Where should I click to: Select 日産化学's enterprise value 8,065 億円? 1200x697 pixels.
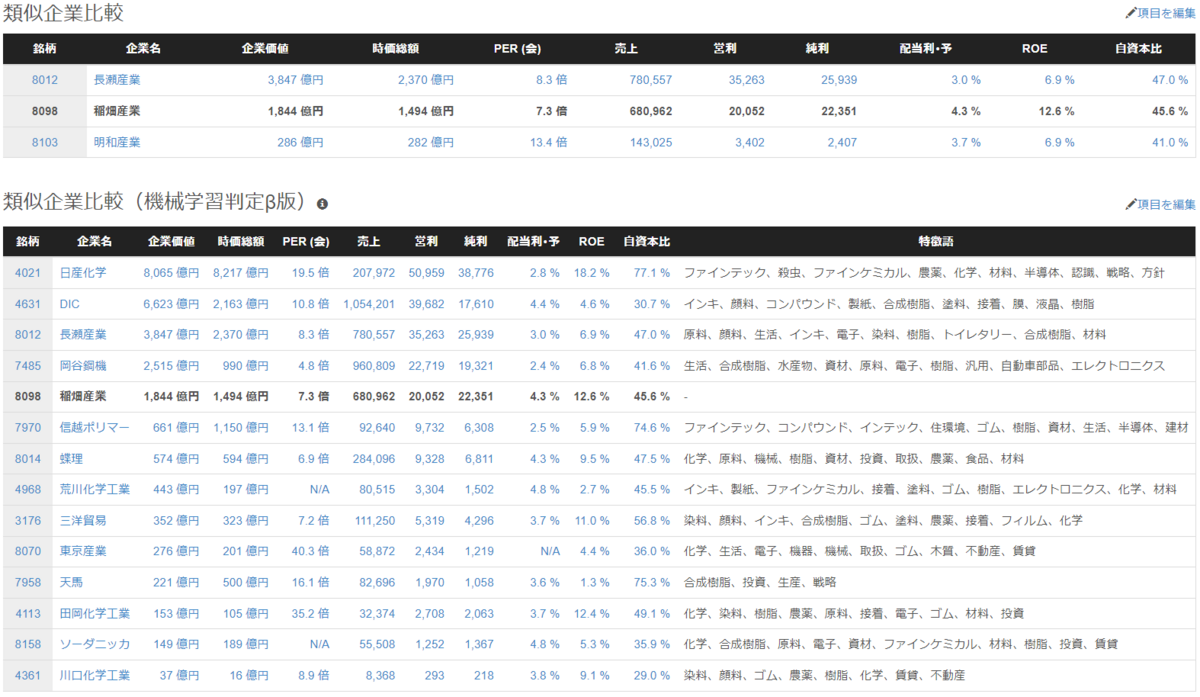click(171, 272)
